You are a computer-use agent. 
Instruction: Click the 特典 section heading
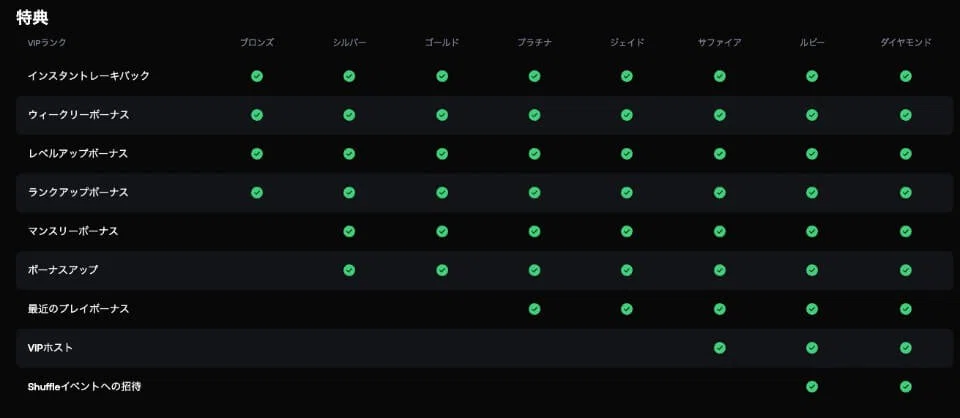click(33, 17)
